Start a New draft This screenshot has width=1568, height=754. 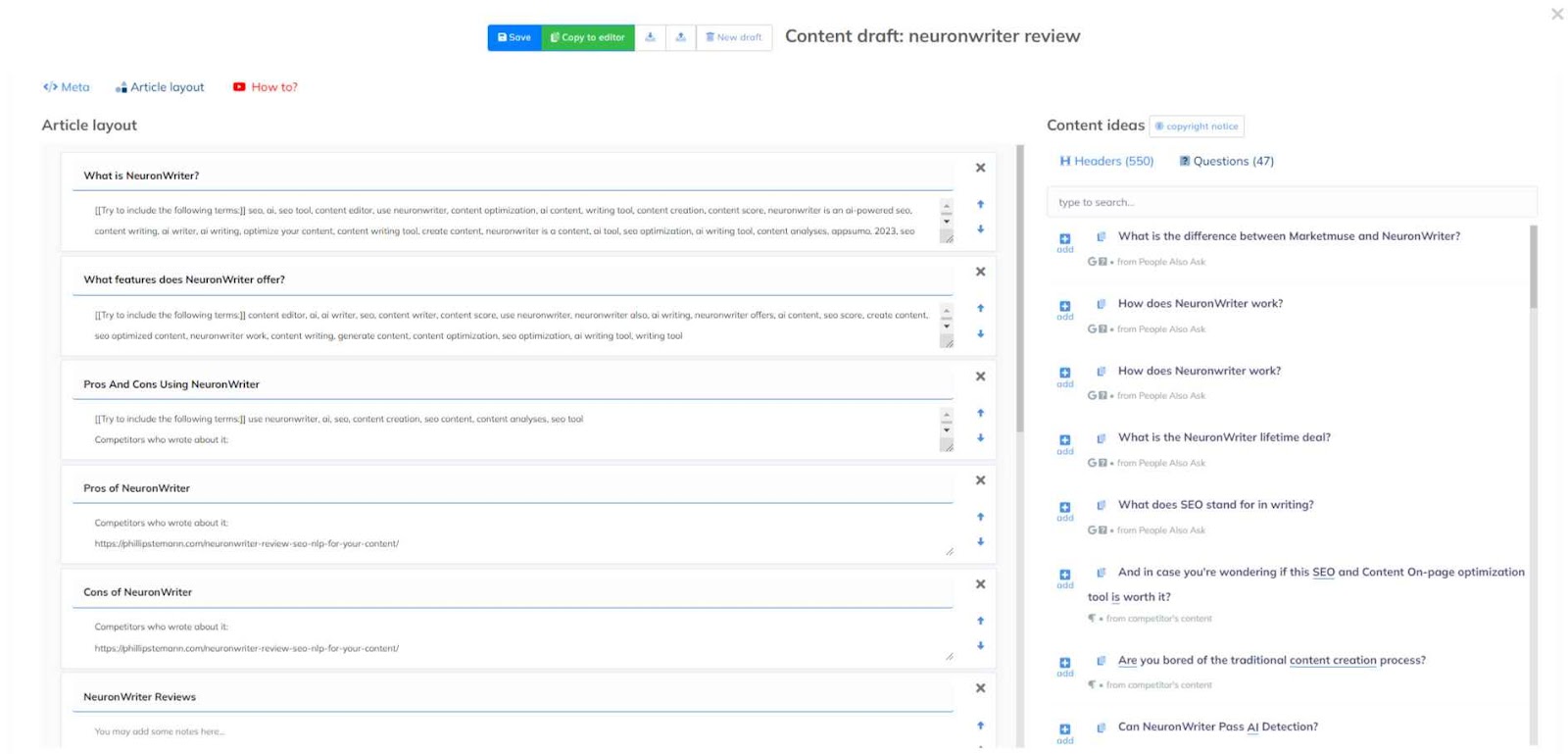(x=734, y=37)
